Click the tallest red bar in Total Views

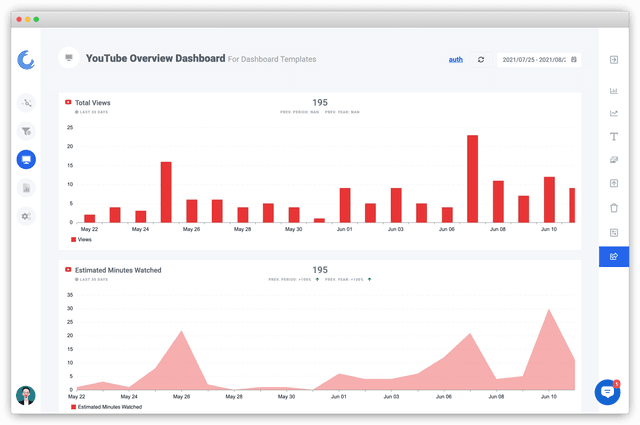point(473,179)
